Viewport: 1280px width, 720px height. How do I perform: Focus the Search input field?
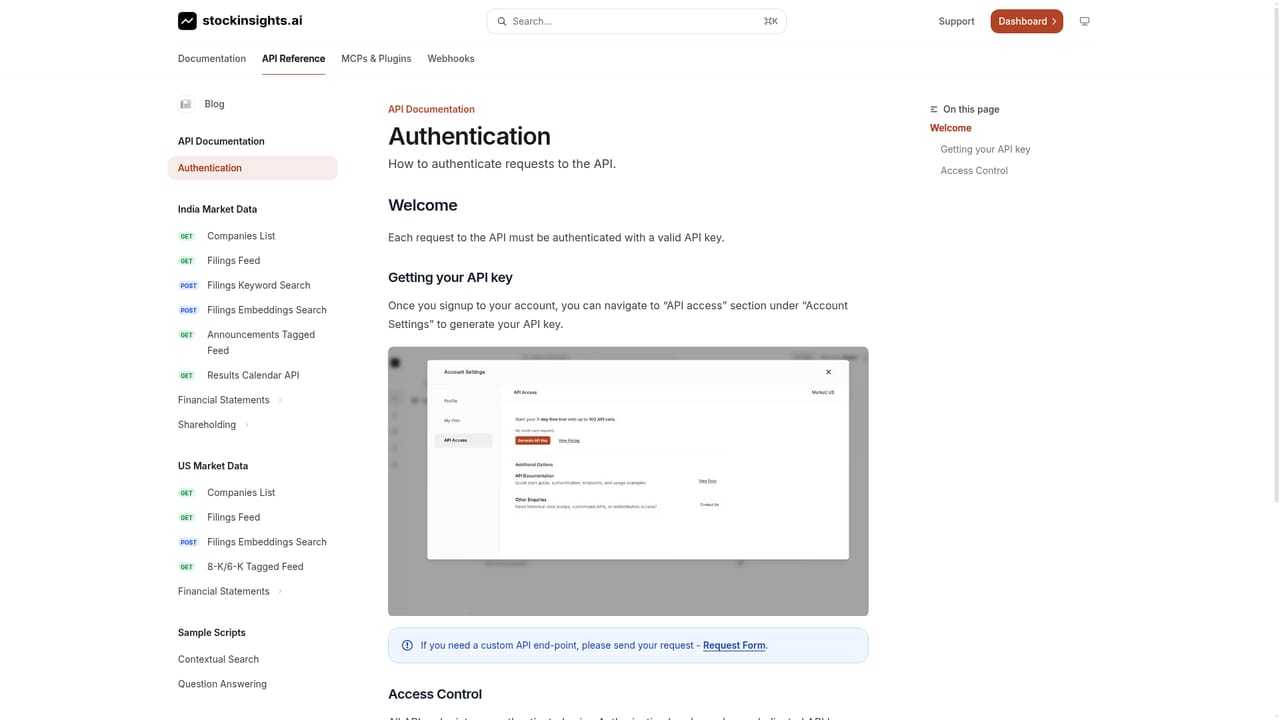[636, 21]
